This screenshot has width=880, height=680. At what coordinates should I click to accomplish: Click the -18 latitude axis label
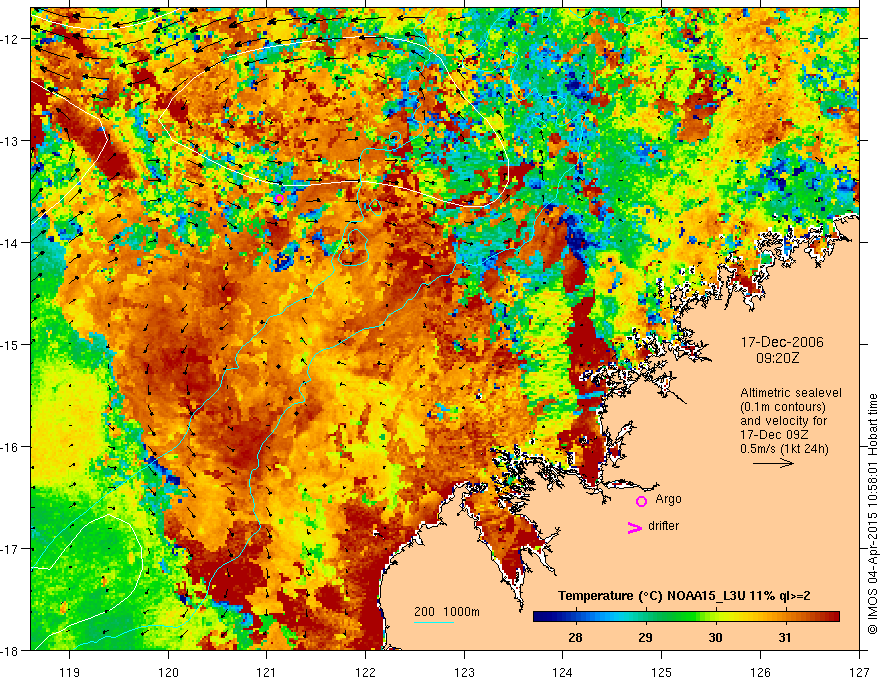pos(11,650)
